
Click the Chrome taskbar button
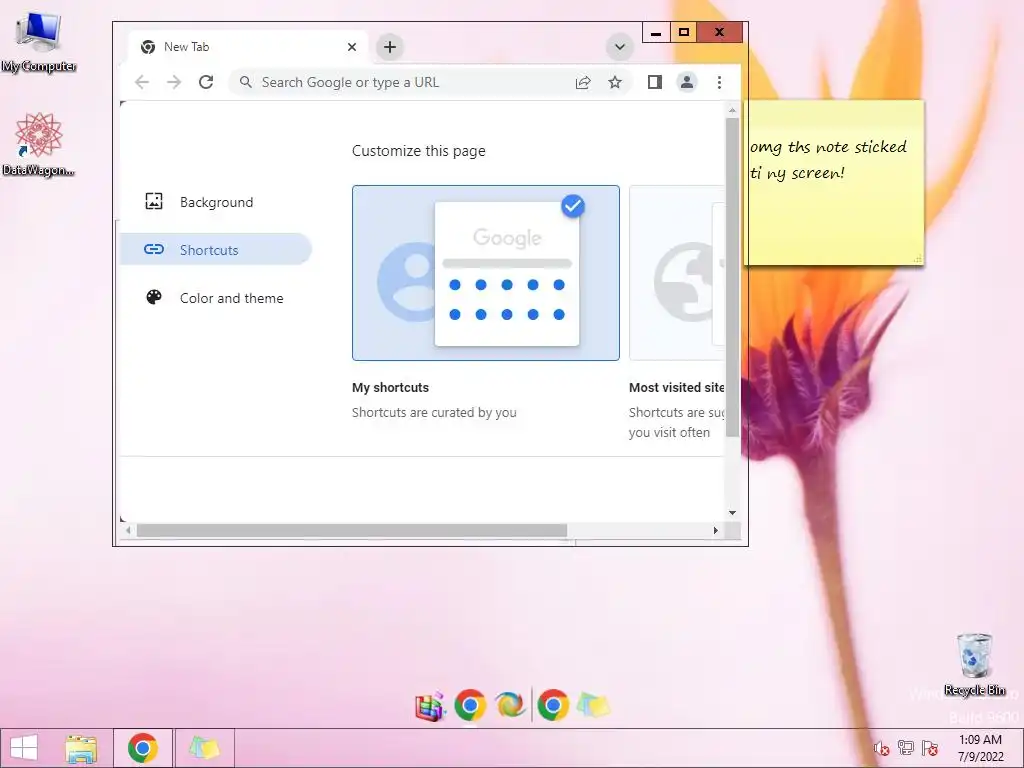tap(143, 748)
